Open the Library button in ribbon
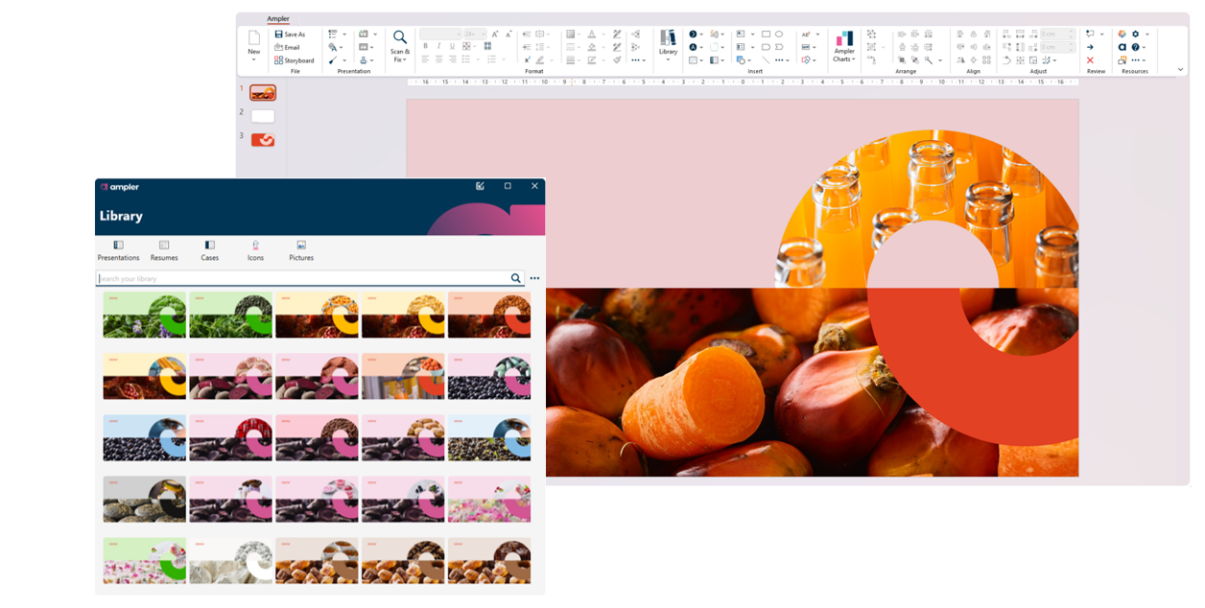This screenshot has width=1205, height=608. (x=668, y=40)
